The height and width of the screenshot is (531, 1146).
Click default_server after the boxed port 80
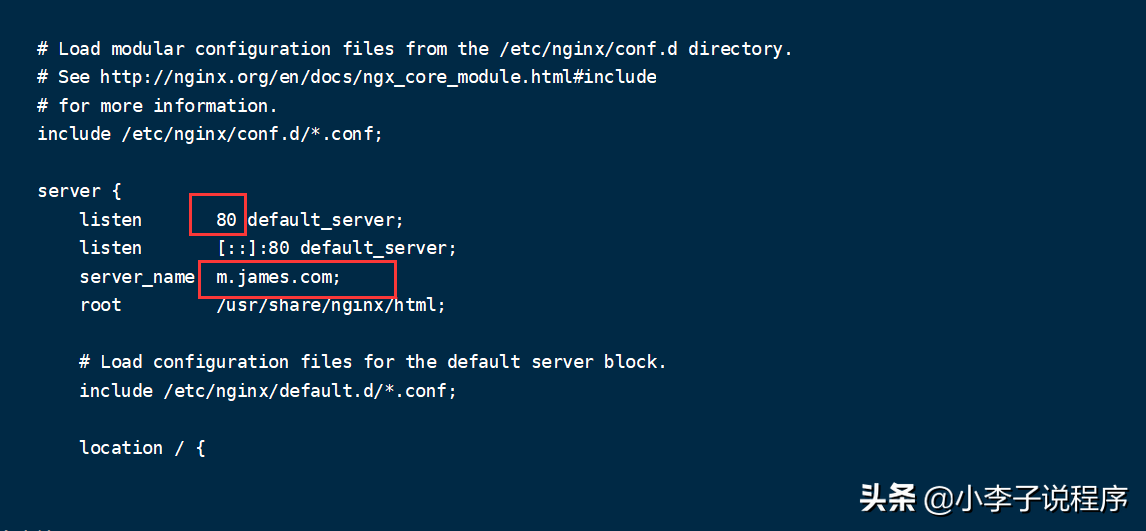point(325,219)
